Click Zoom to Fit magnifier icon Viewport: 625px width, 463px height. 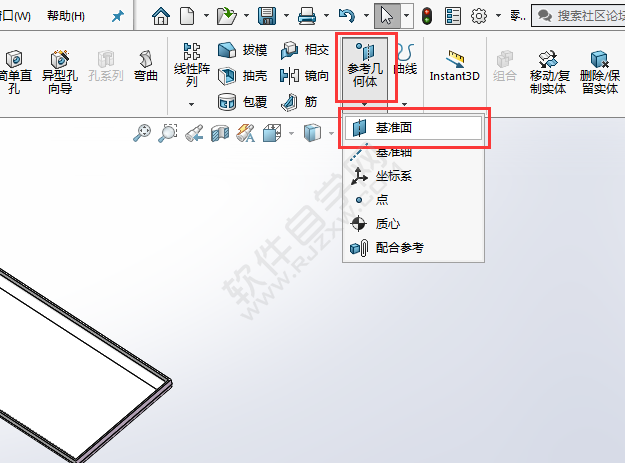click(142, 133)
